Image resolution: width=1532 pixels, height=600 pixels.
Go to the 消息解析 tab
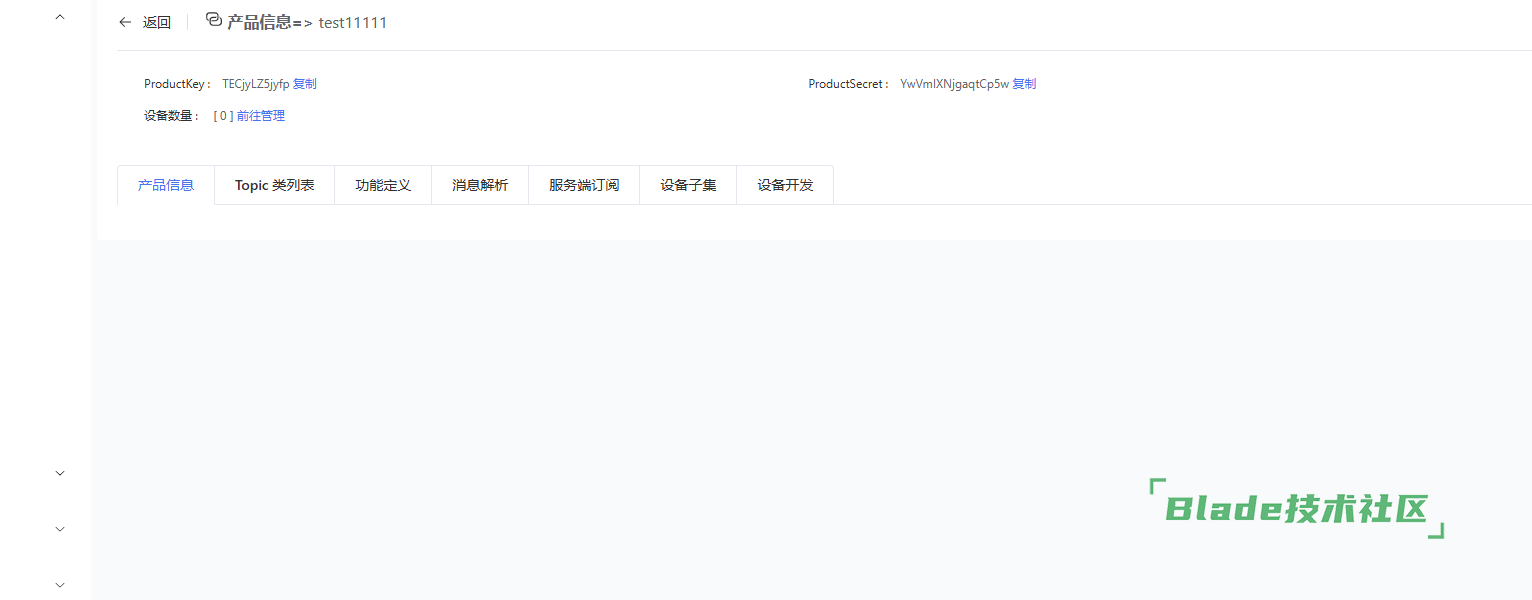point(480,185)
